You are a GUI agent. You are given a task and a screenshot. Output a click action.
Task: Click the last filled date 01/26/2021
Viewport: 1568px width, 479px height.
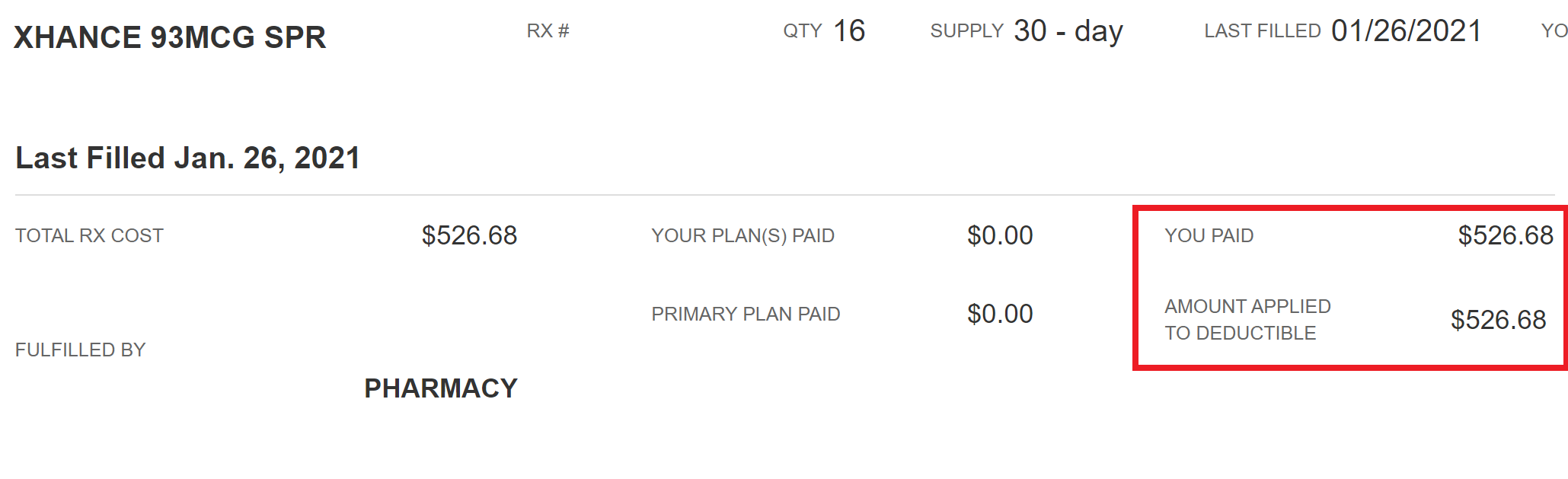tap(1407, 31)
